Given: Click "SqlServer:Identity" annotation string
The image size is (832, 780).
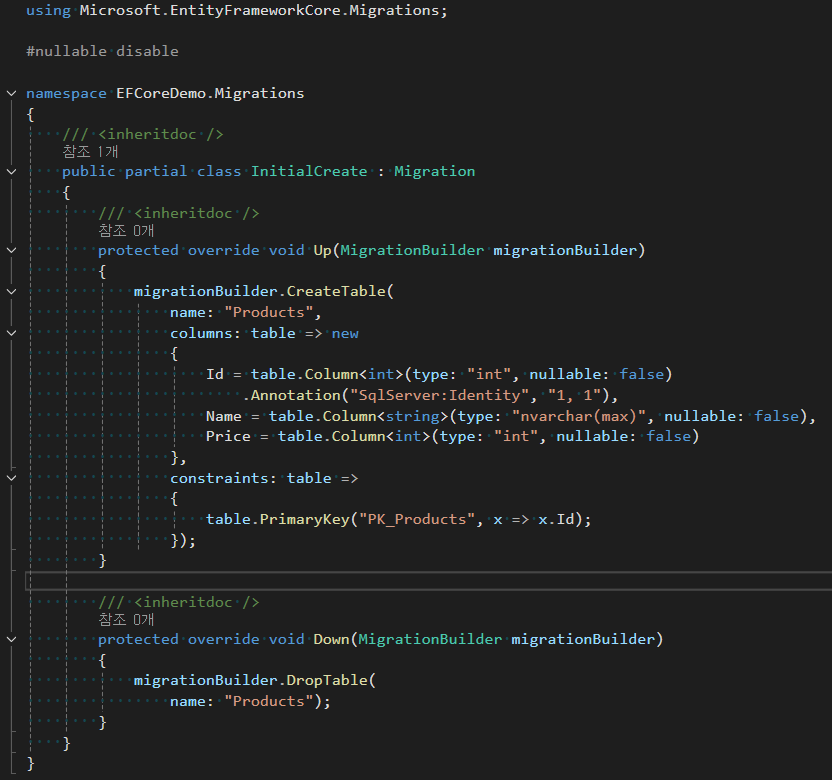Looking at the screenshot, I should (439, 395).
